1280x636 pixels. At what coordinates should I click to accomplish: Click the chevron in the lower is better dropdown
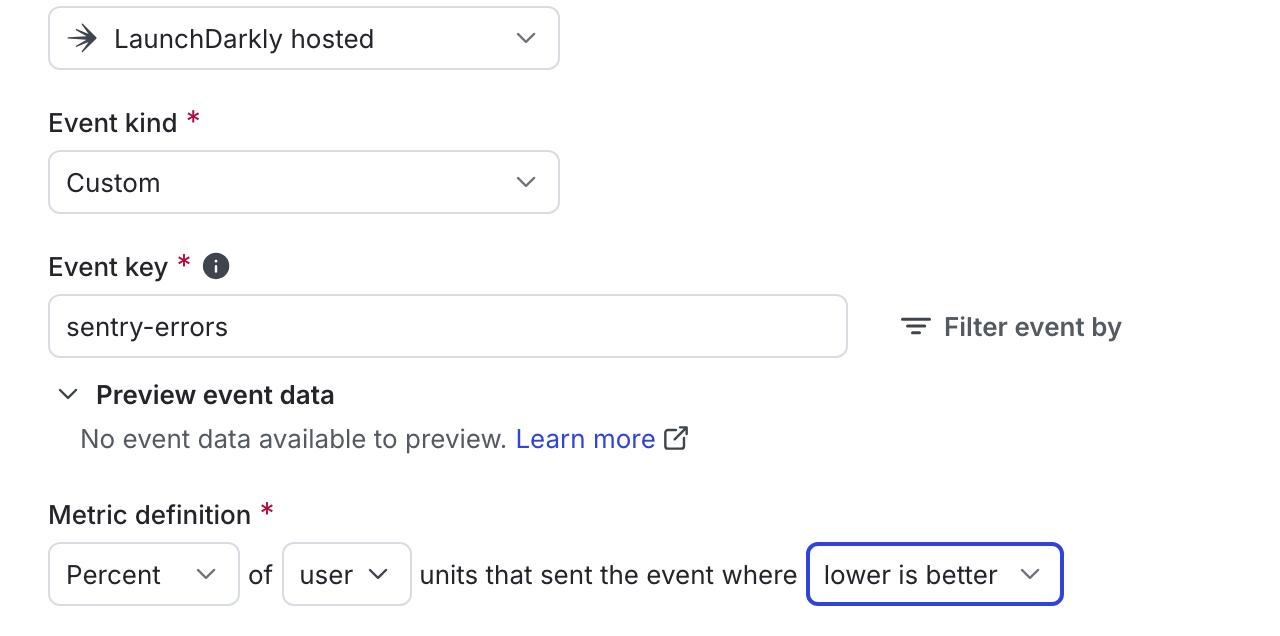click(1029, 574)
